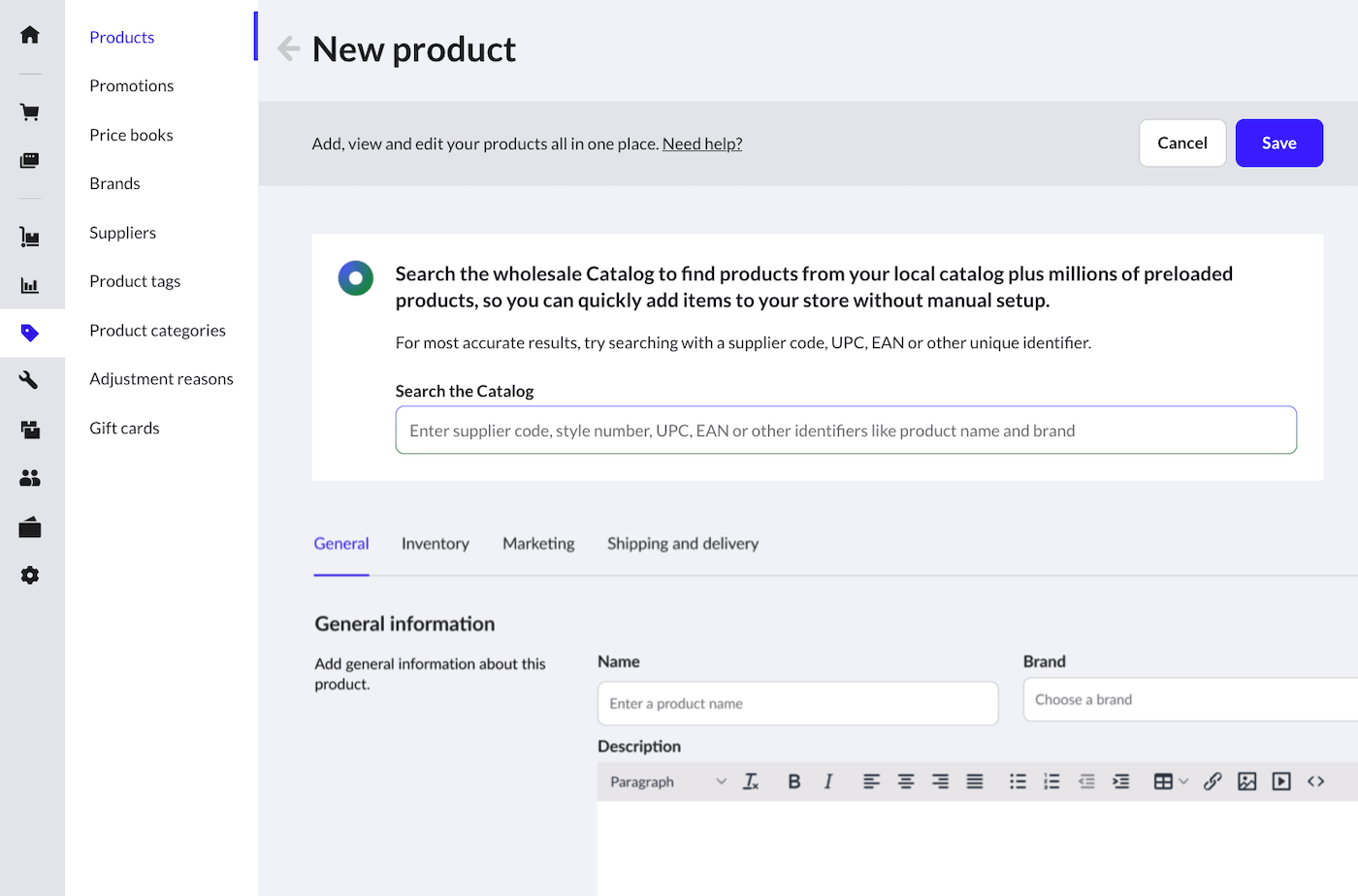Toggle Italic in description editor
The width and height of the screenshot is (1358, 896).
[x=828, y=782]
